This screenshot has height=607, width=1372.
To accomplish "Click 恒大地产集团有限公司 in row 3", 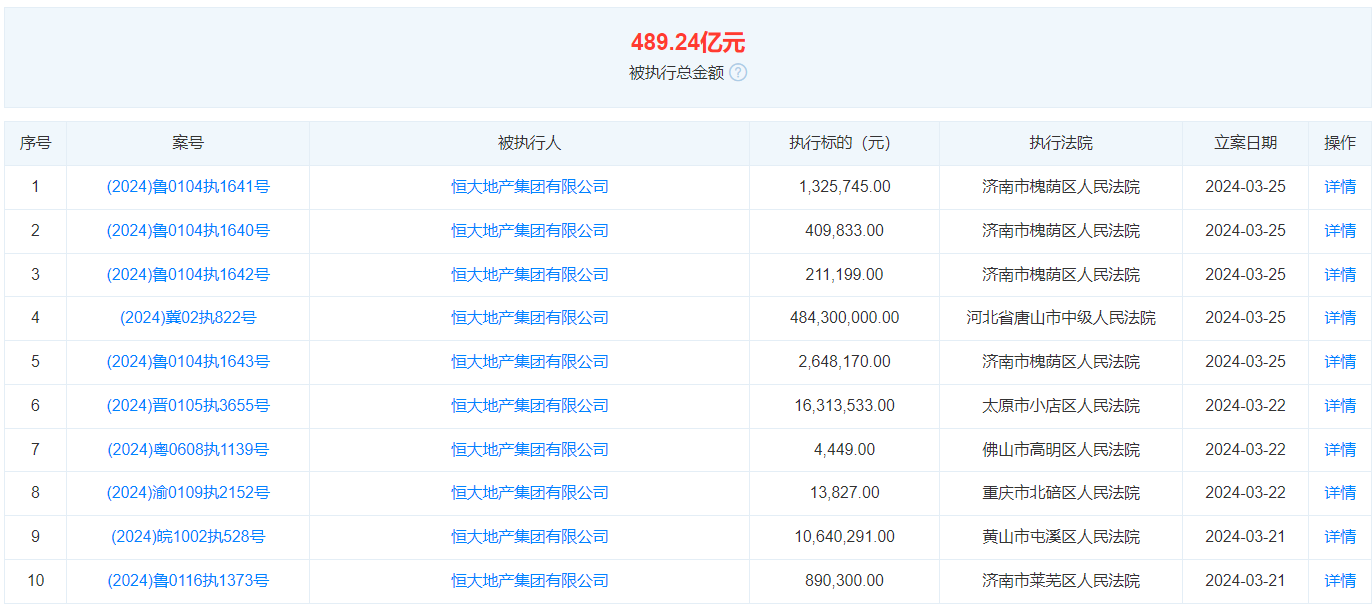I will [x=530, y=274].
